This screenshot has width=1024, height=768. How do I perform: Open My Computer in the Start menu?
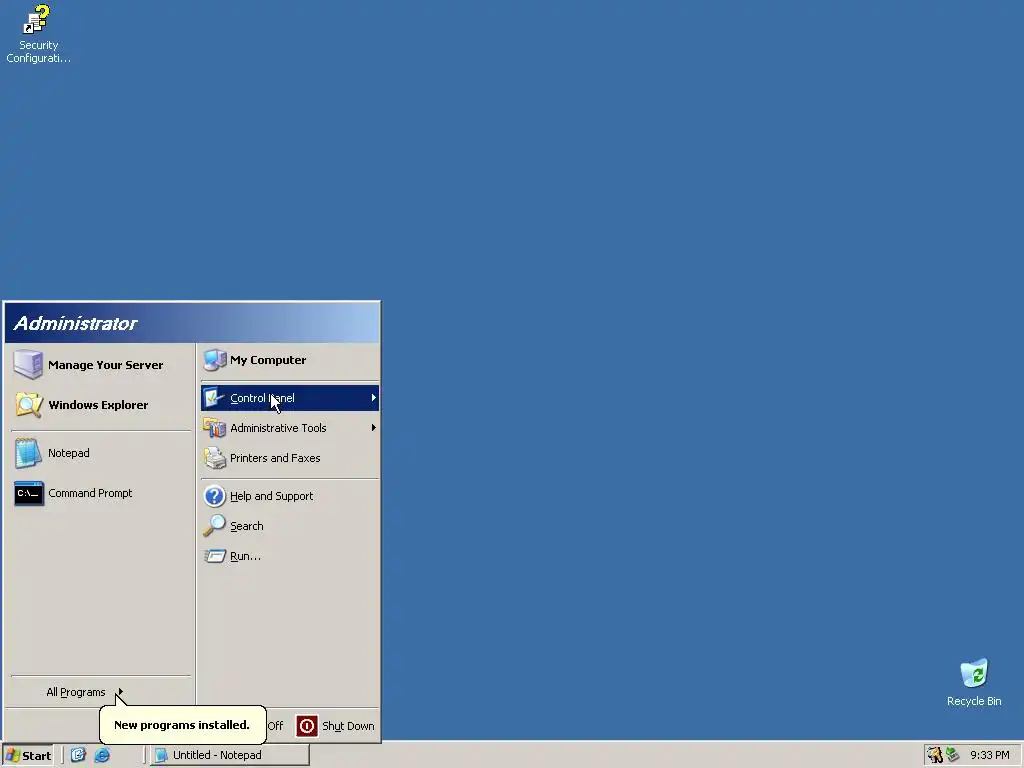tap(290, 360)
